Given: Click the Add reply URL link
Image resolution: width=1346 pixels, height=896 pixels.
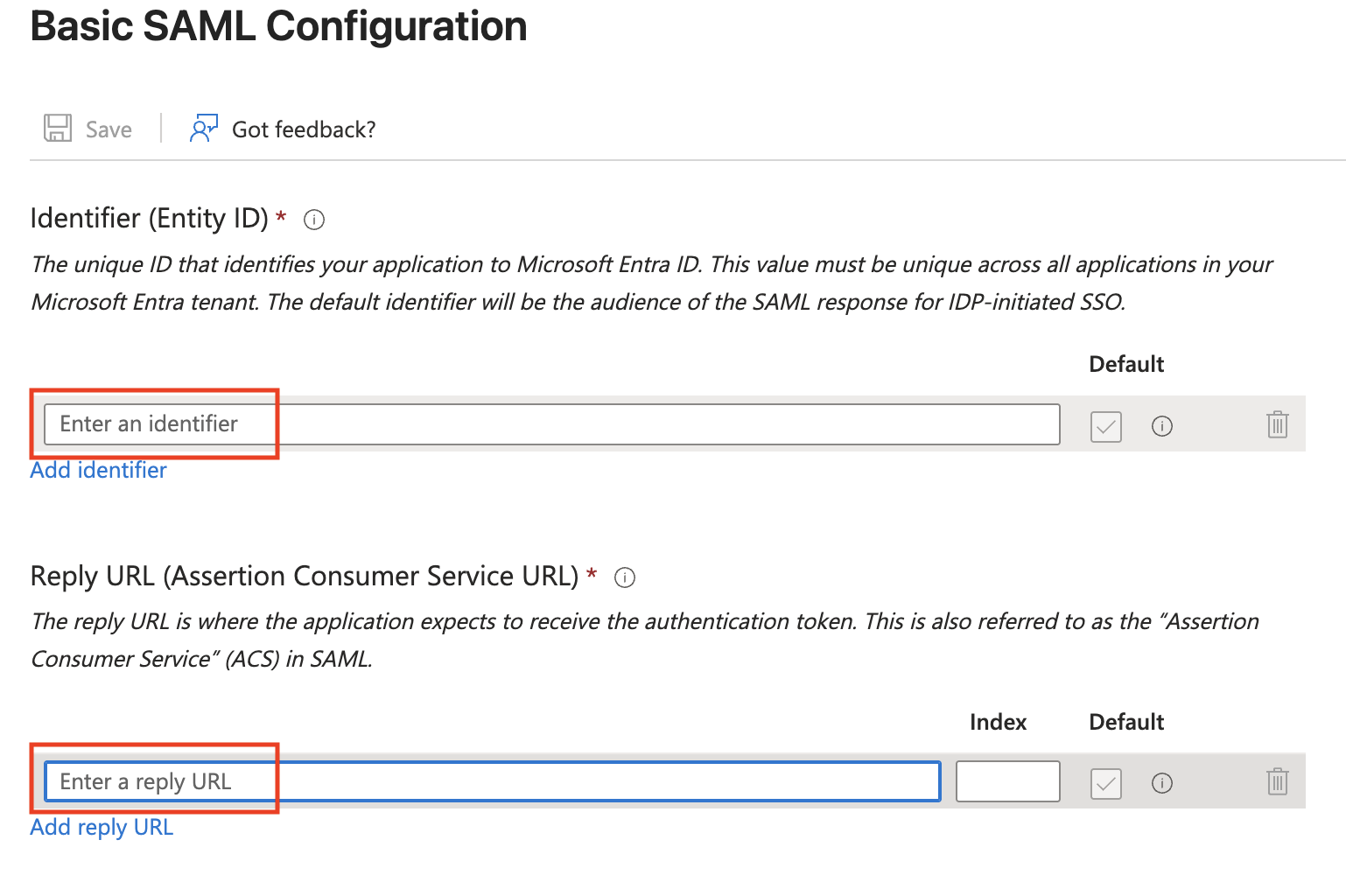Looking at the screenshot, I should point(102,828).
